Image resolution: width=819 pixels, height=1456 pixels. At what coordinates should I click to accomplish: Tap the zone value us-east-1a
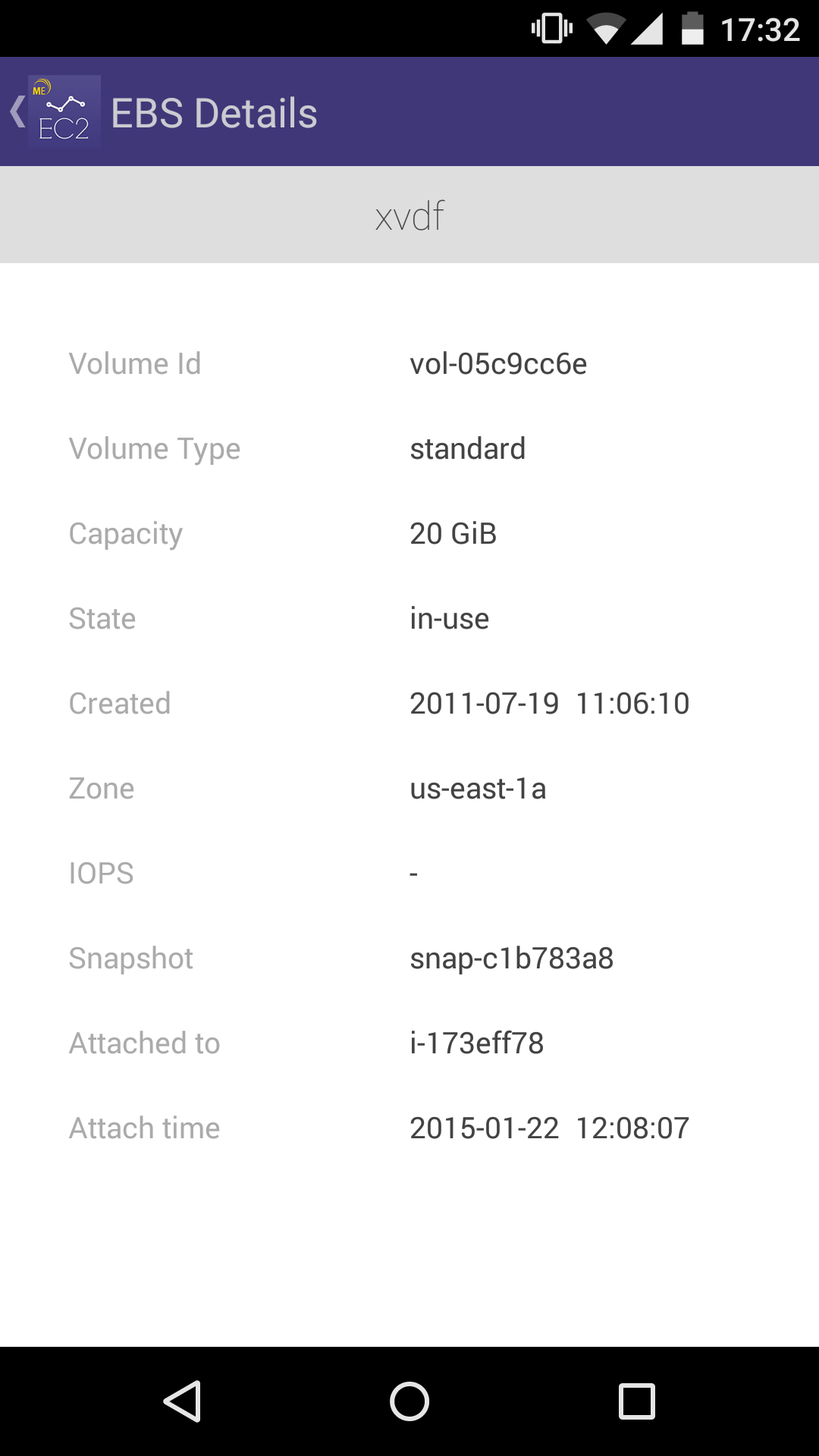(x=478, y=789)
